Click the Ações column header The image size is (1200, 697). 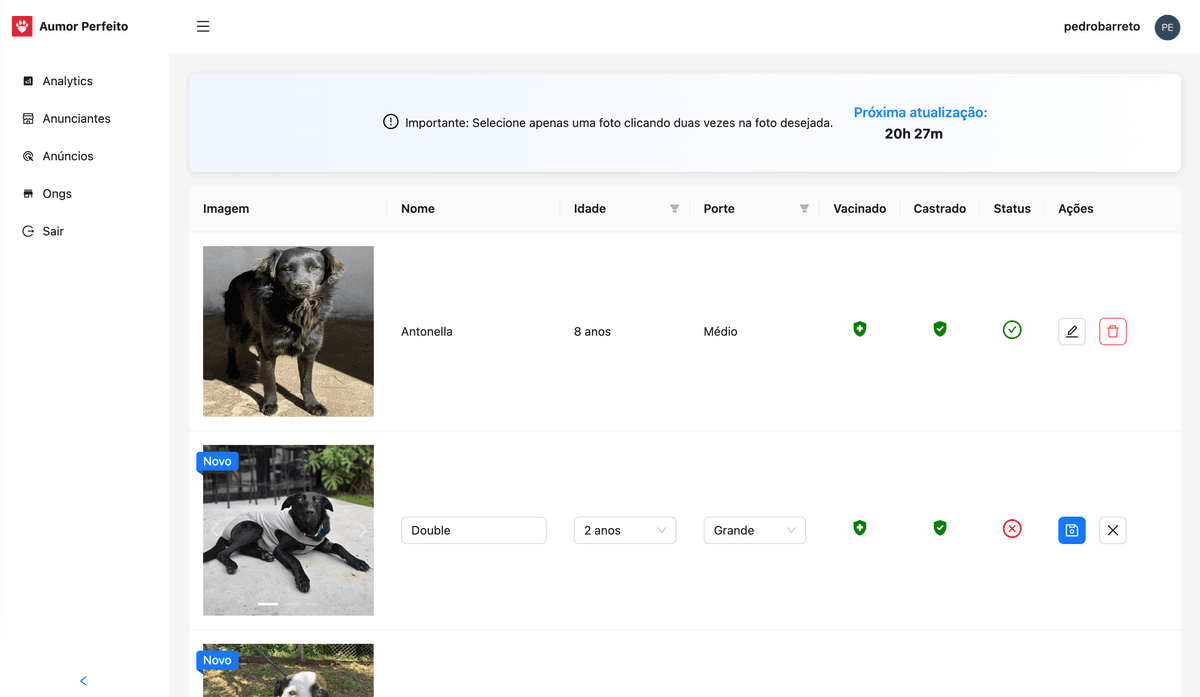(x=1076, y=209)
